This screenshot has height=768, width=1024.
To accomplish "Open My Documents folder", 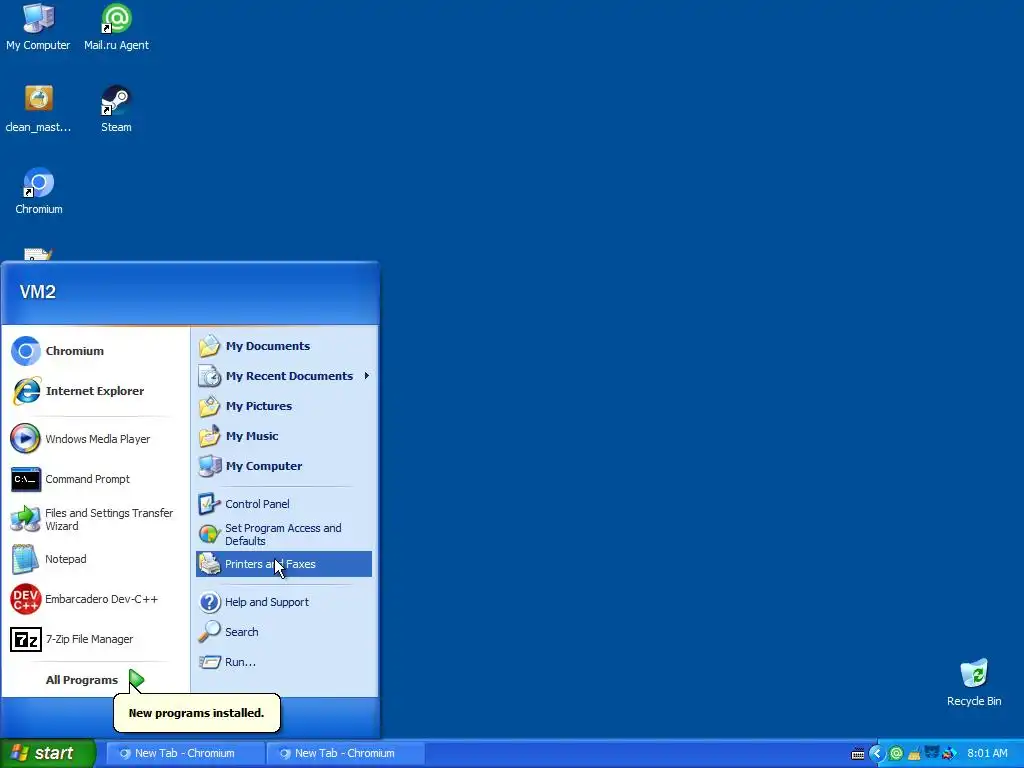I will pos(283,346).
